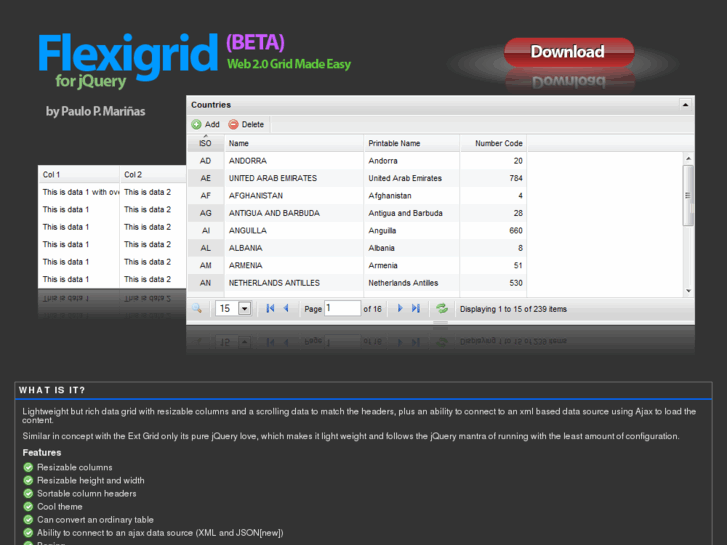Click the 'Sortable column headers' check icon

pos(28,493)
